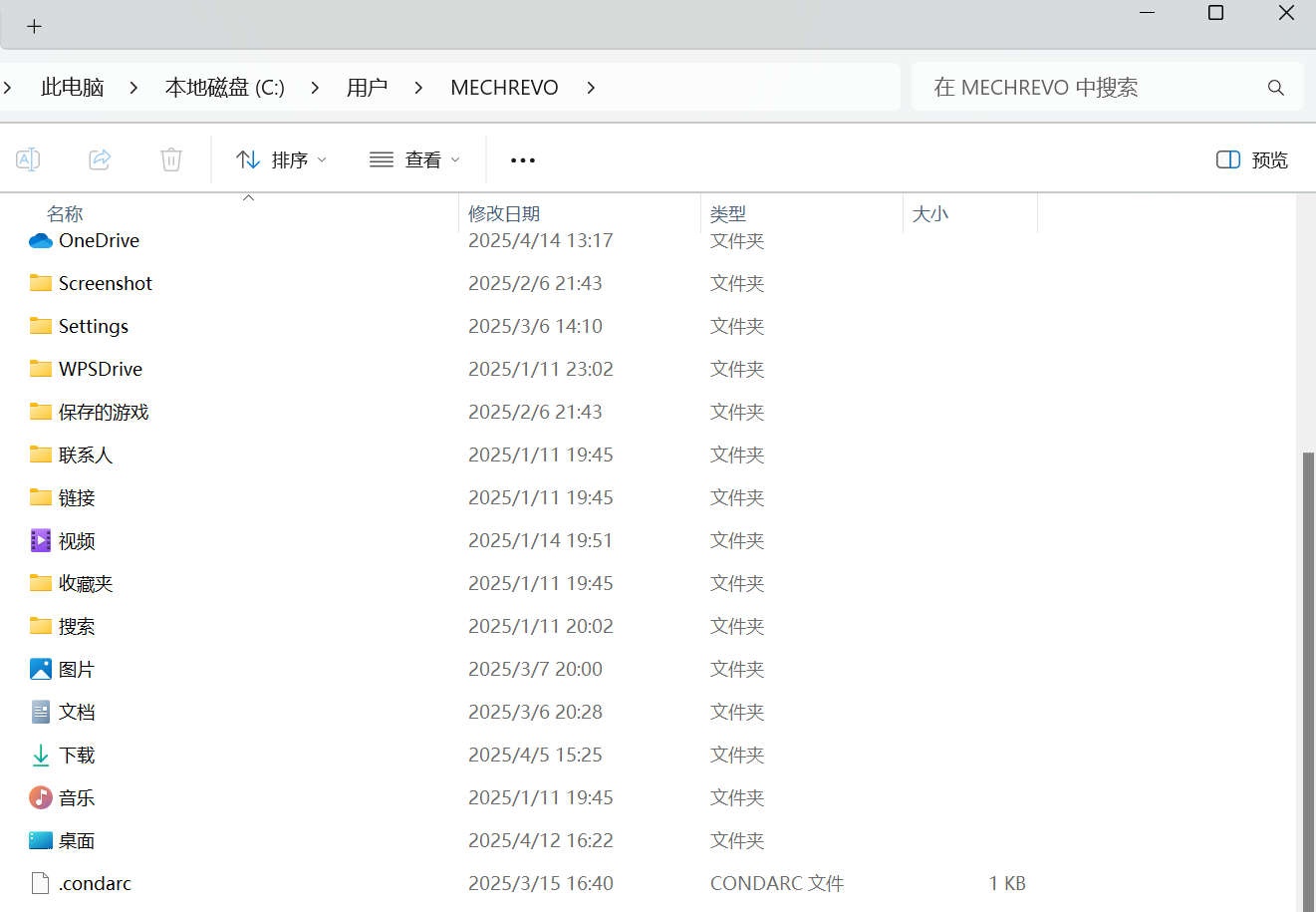
Task: Click the Delete (trash) toolbar icon
Action: [x=170, y=159]
